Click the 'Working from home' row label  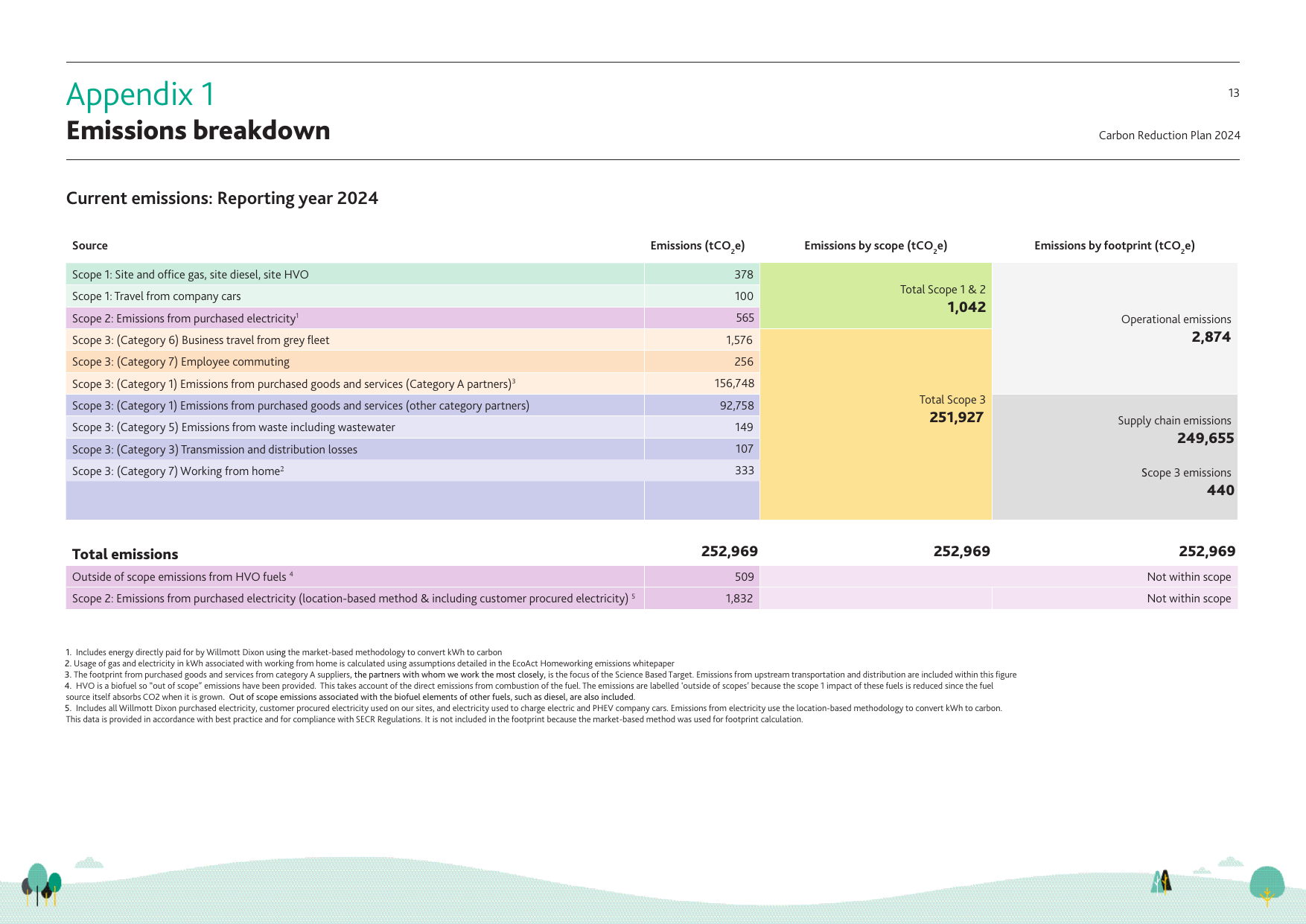(178, 471)
